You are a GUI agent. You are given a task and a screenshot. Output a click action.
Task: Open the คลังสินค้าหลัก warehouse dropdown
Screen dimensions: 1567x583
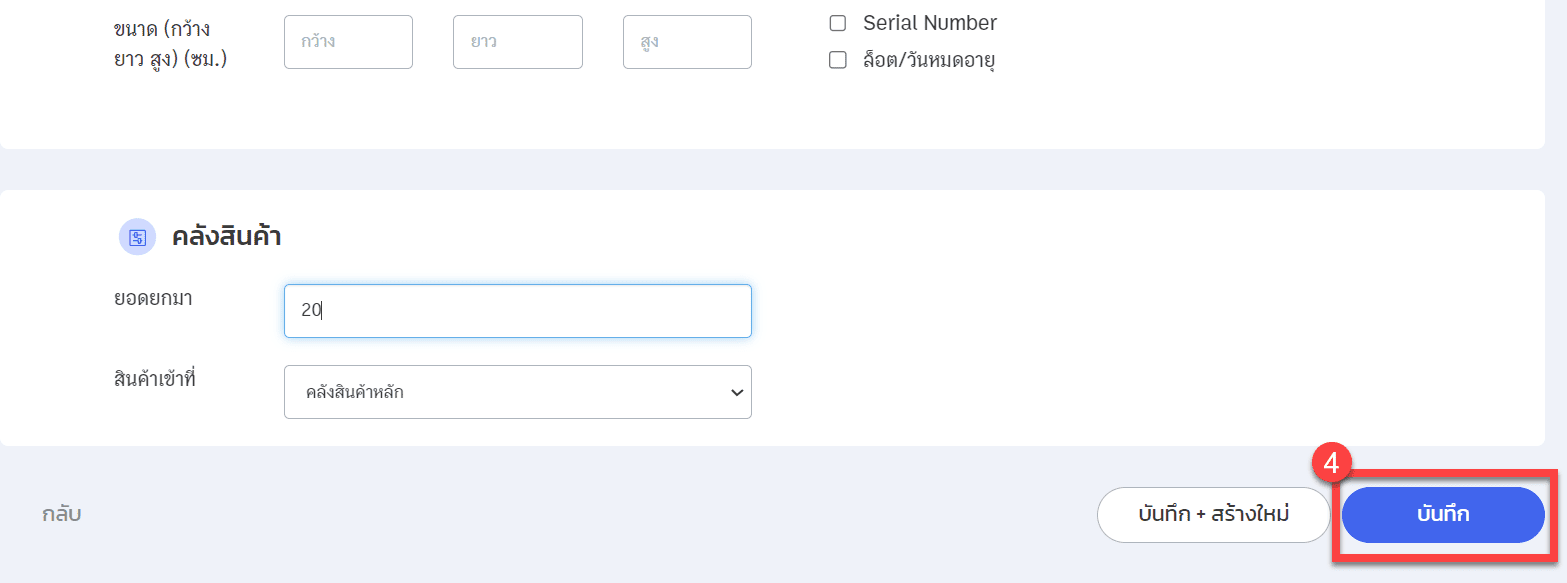[518, 392]
